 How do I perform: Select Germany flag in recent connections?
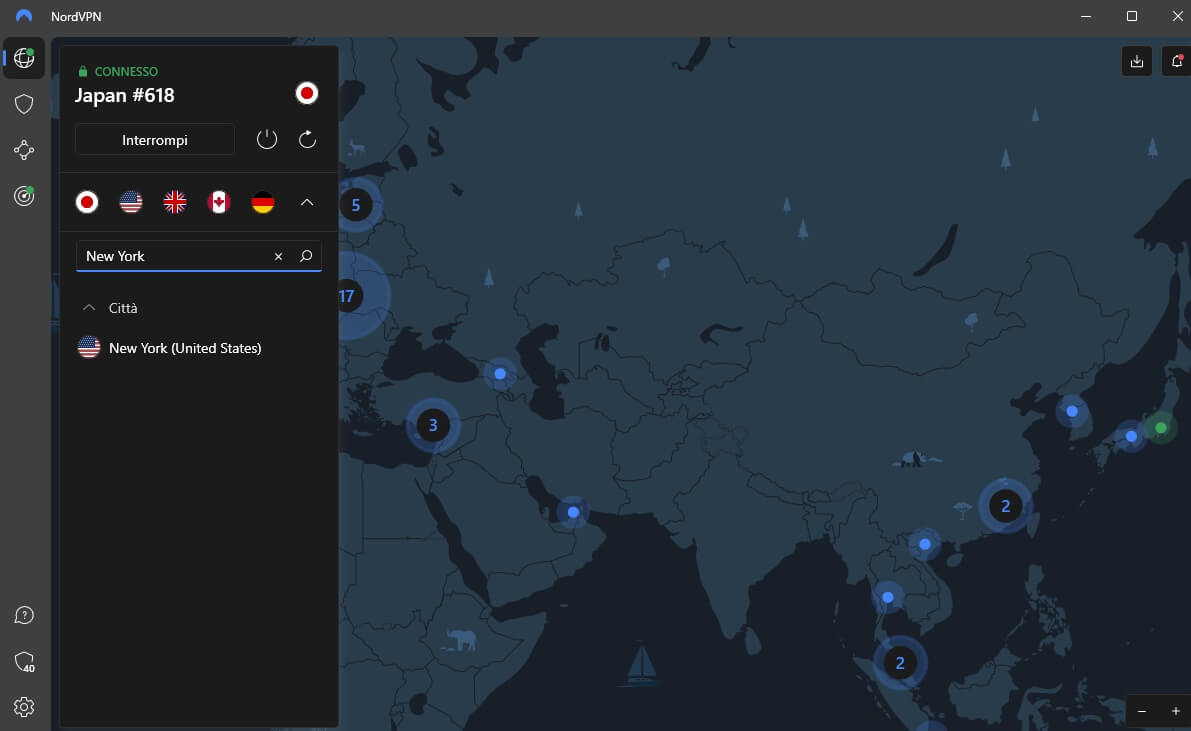[x=263, y=202]
